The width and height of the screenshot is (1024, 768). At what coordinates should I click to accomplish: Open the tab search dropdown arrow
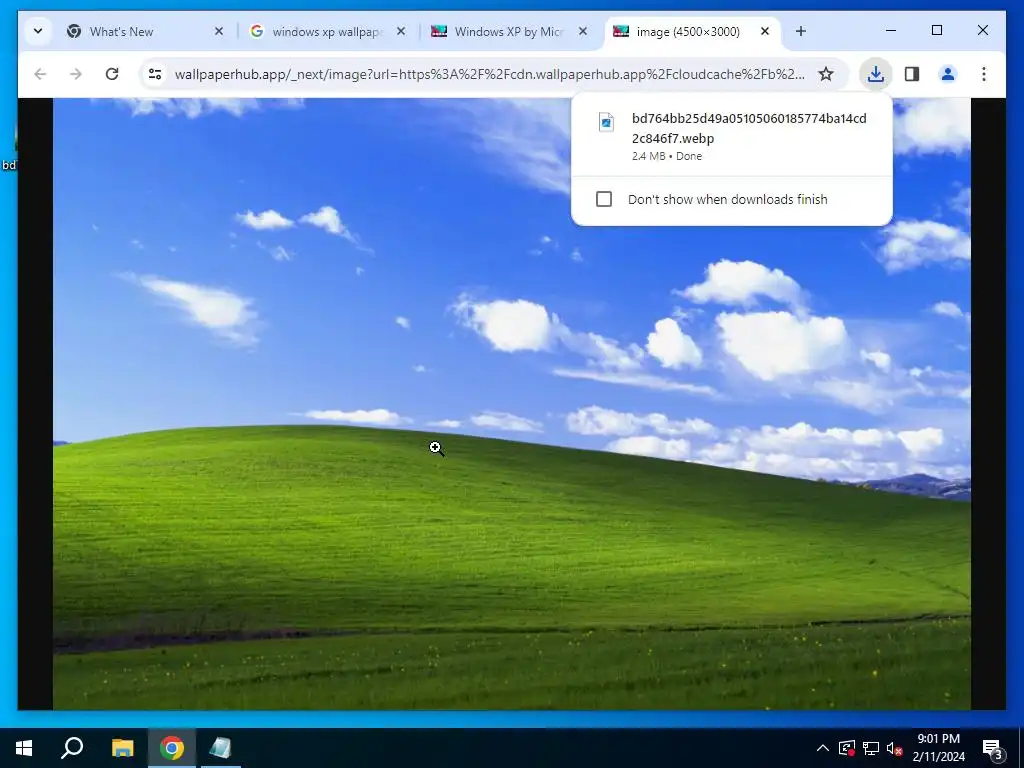(x=38, y=31)
